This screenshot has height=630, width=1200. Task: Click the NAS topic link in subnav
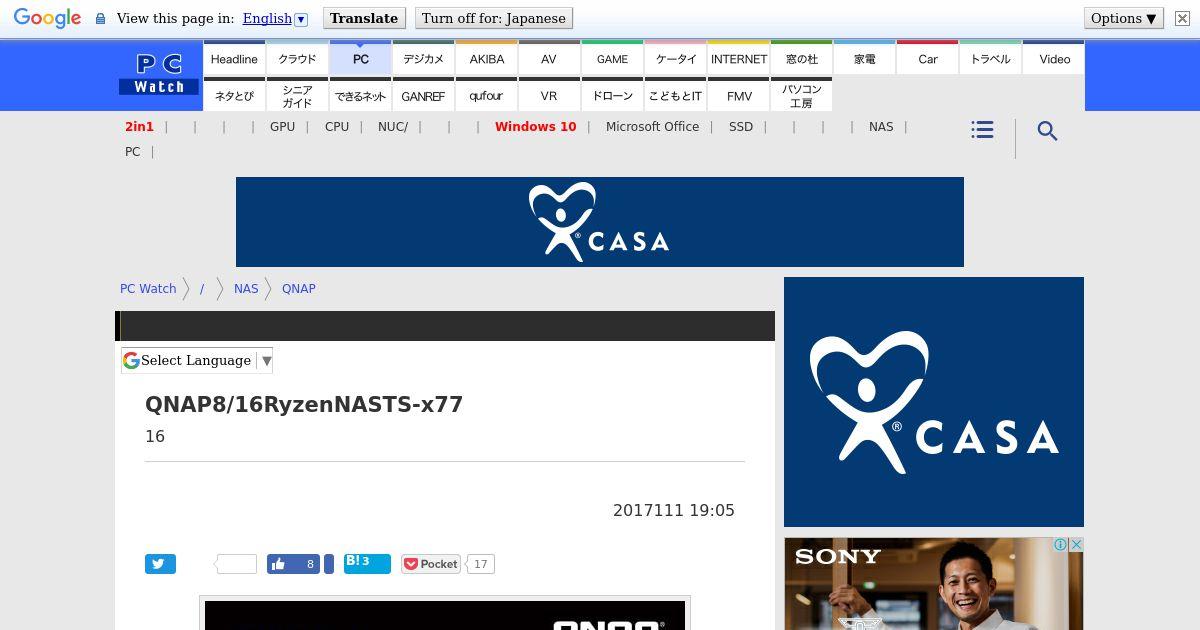(881, 126)
